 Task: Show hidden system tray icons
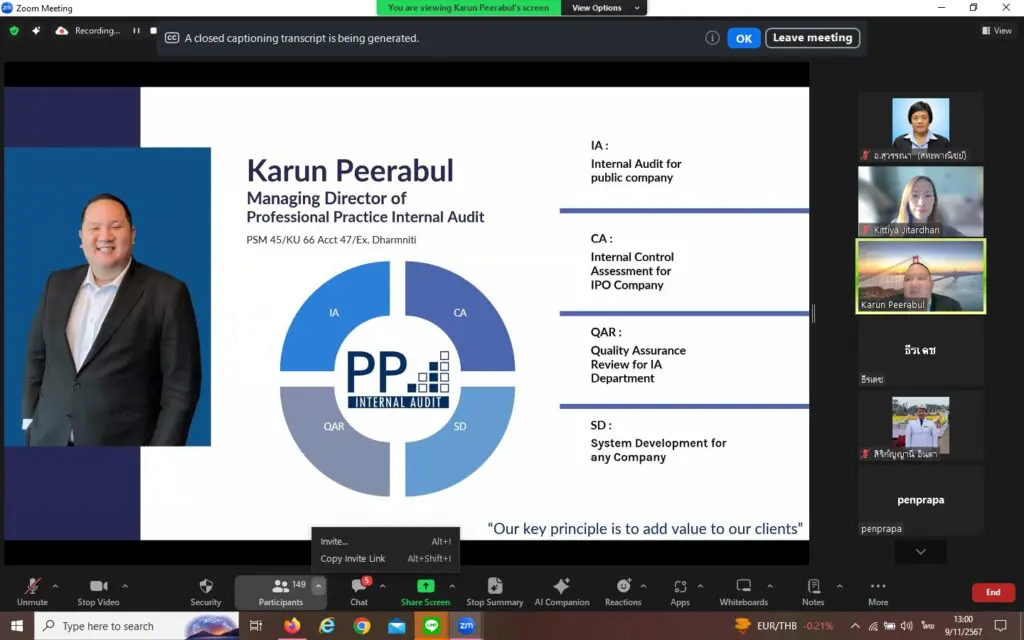[854, 626]
